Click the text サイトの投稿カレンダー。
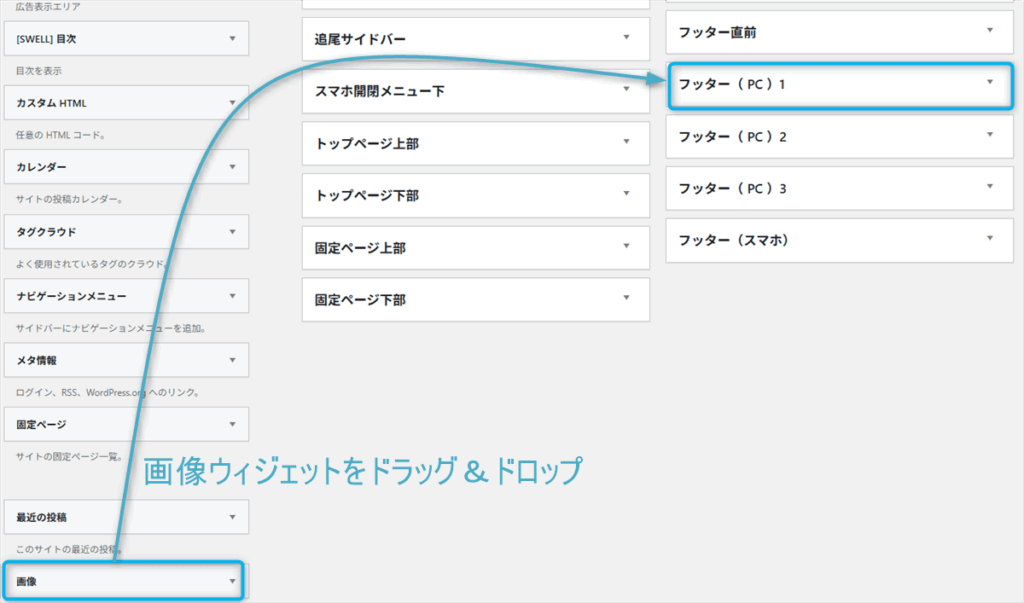 (70, 199)
